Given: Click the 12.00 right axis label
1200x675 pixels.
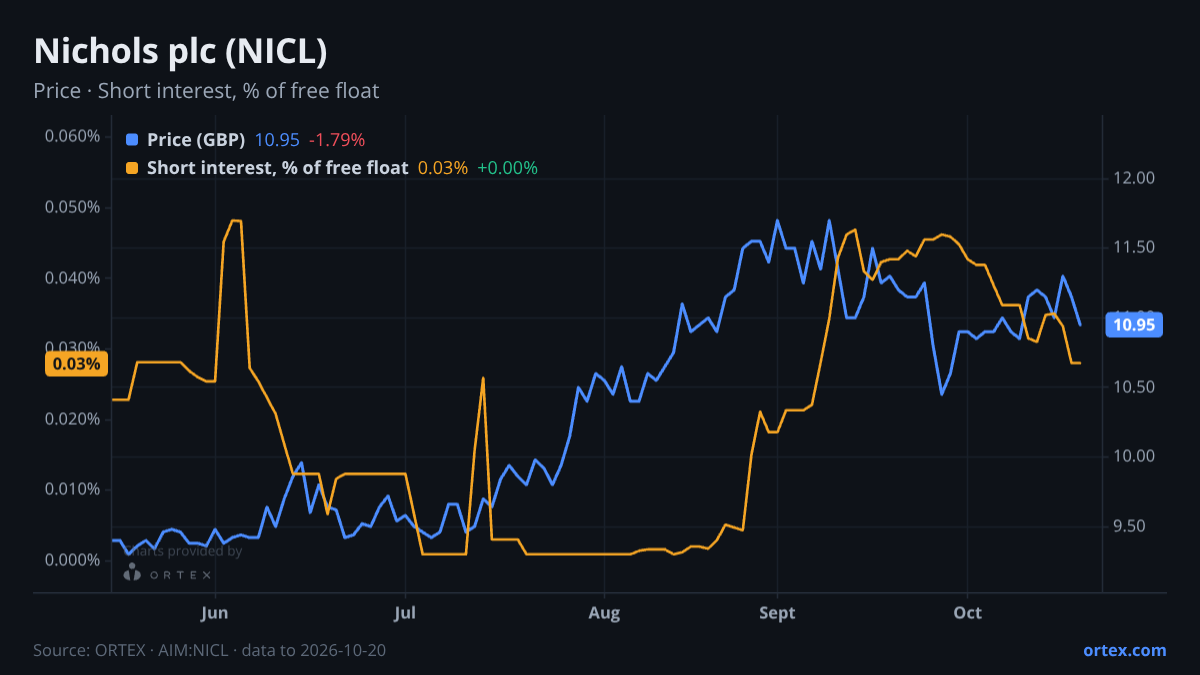Looking at the screenshot, I should [1133, 178].
